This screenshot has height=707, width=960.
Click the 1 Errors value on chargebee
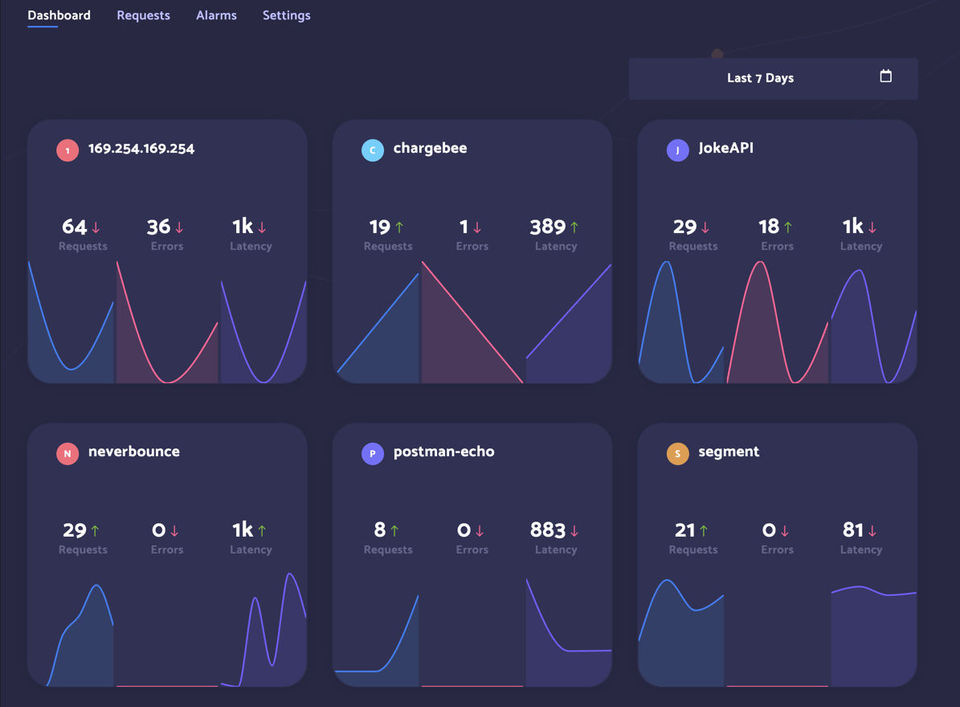[x=464, y=226]
